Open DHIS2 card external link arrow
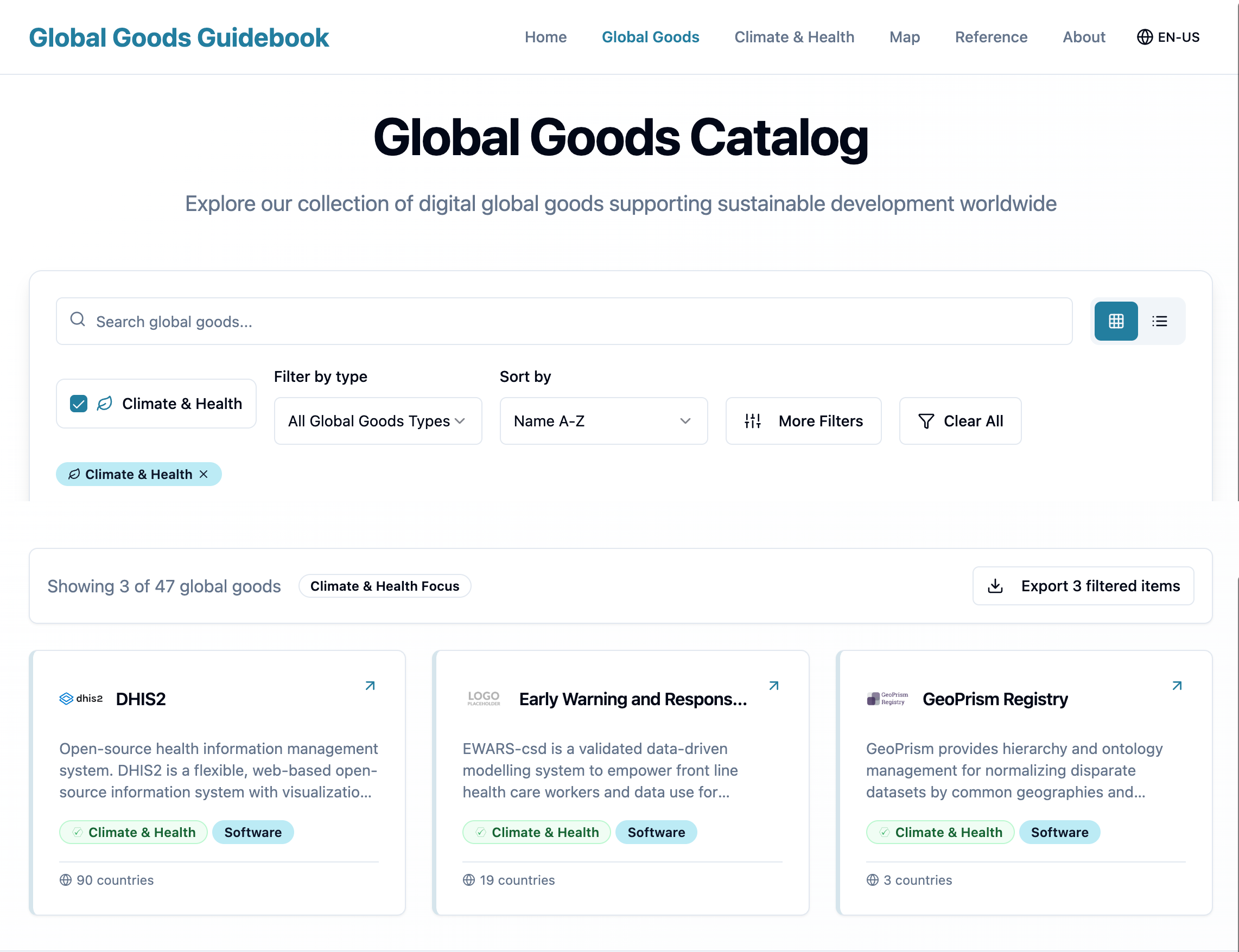Viewport: 1239px width, 952px height. click(x=370, y=686)
